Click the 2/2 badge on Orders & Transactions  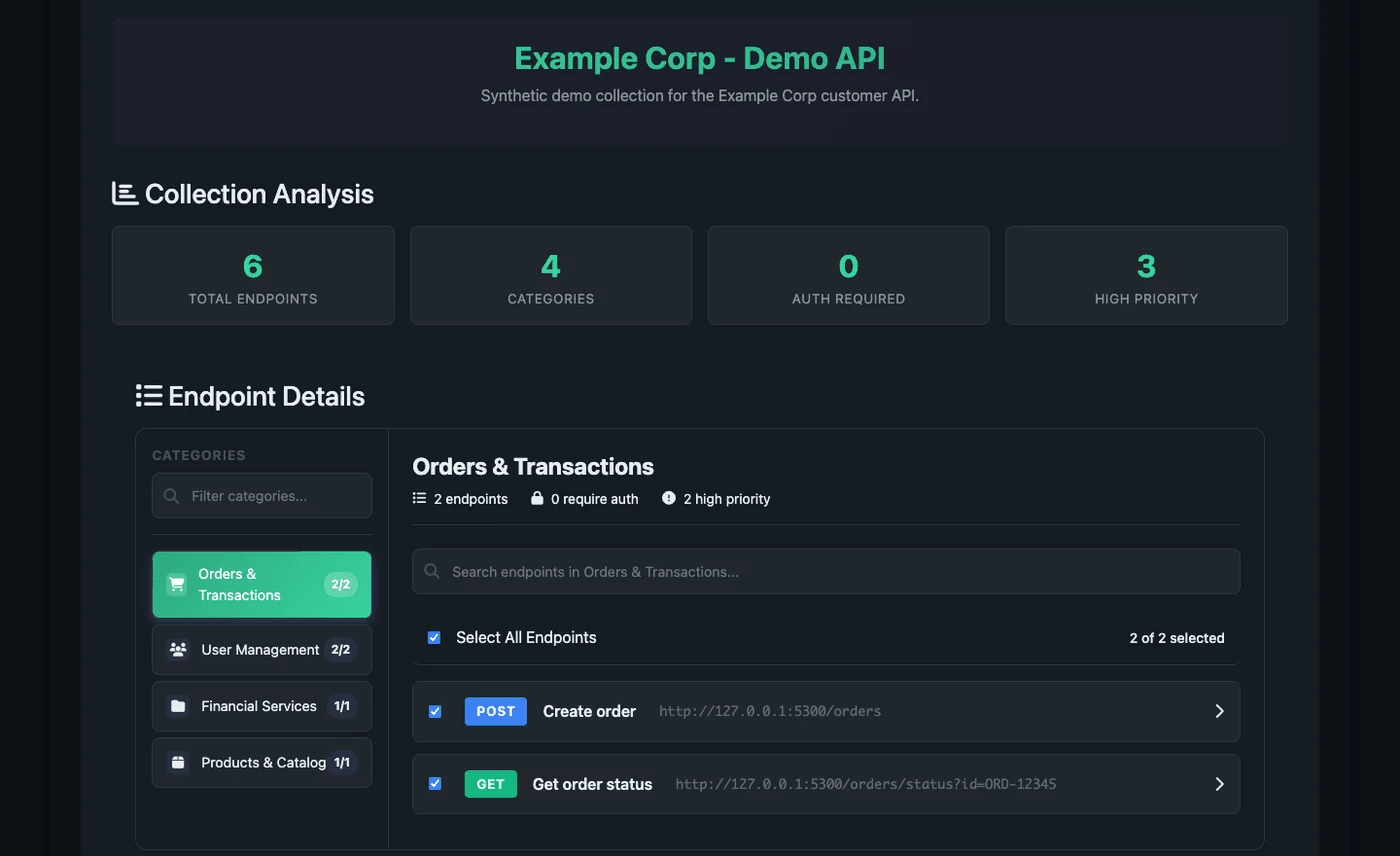tap(340, 584)
